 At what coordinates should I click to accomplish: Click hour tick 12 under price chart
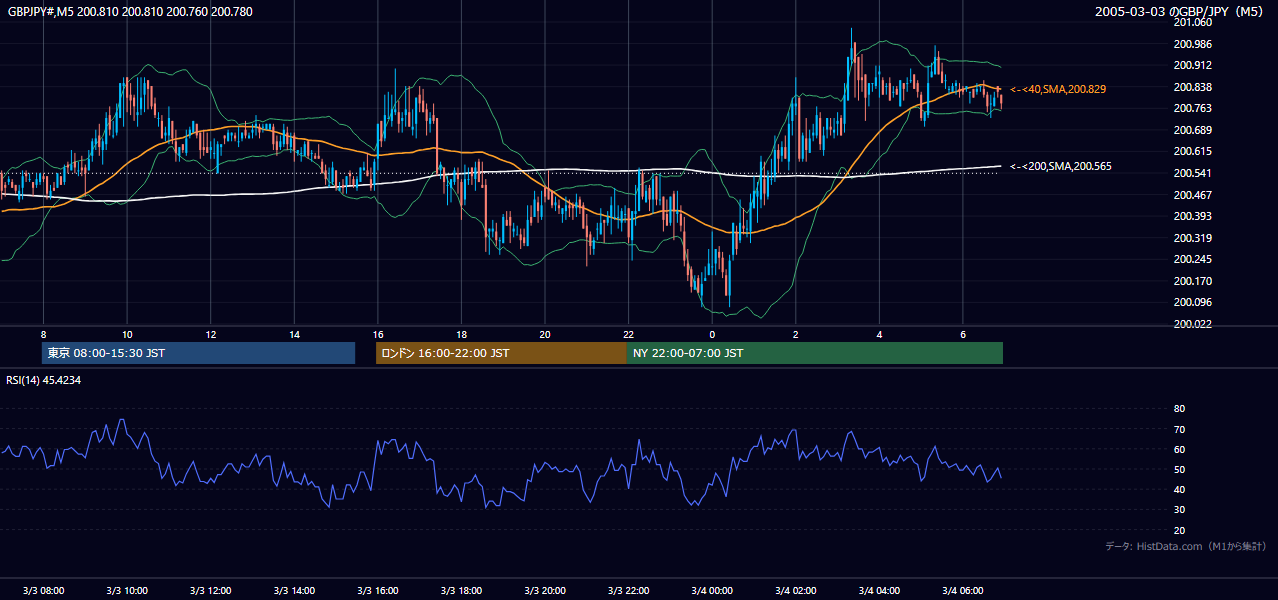[x=210, y=334]
